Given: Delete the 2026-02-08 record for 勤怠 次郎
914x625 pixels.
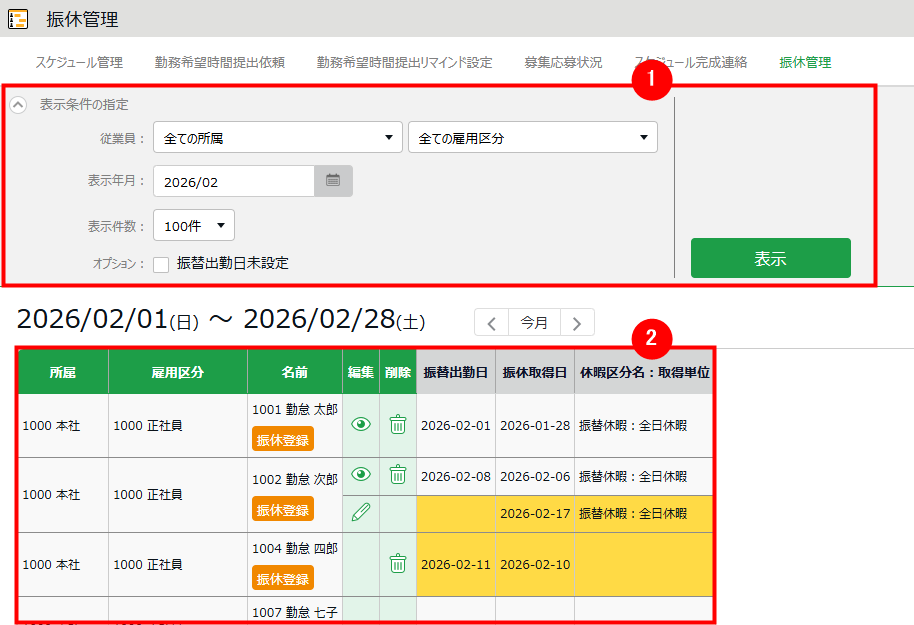Looking at the screenshot, I should coord(398,475).
